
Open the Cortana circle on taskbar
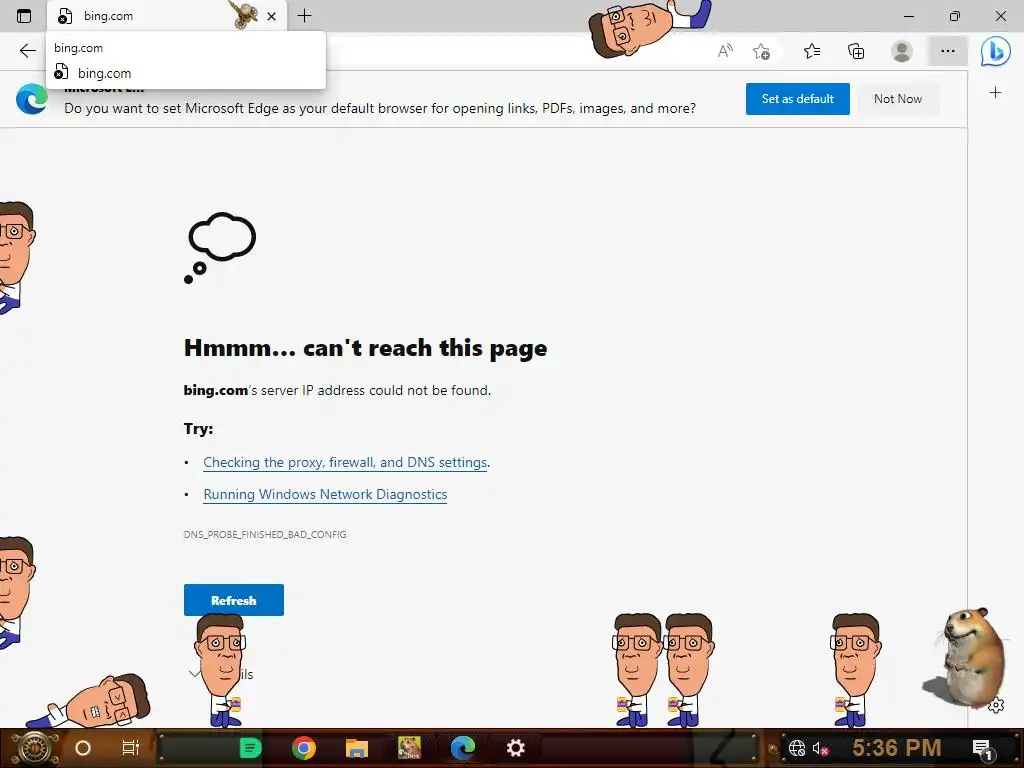click(x=83, y=748)
